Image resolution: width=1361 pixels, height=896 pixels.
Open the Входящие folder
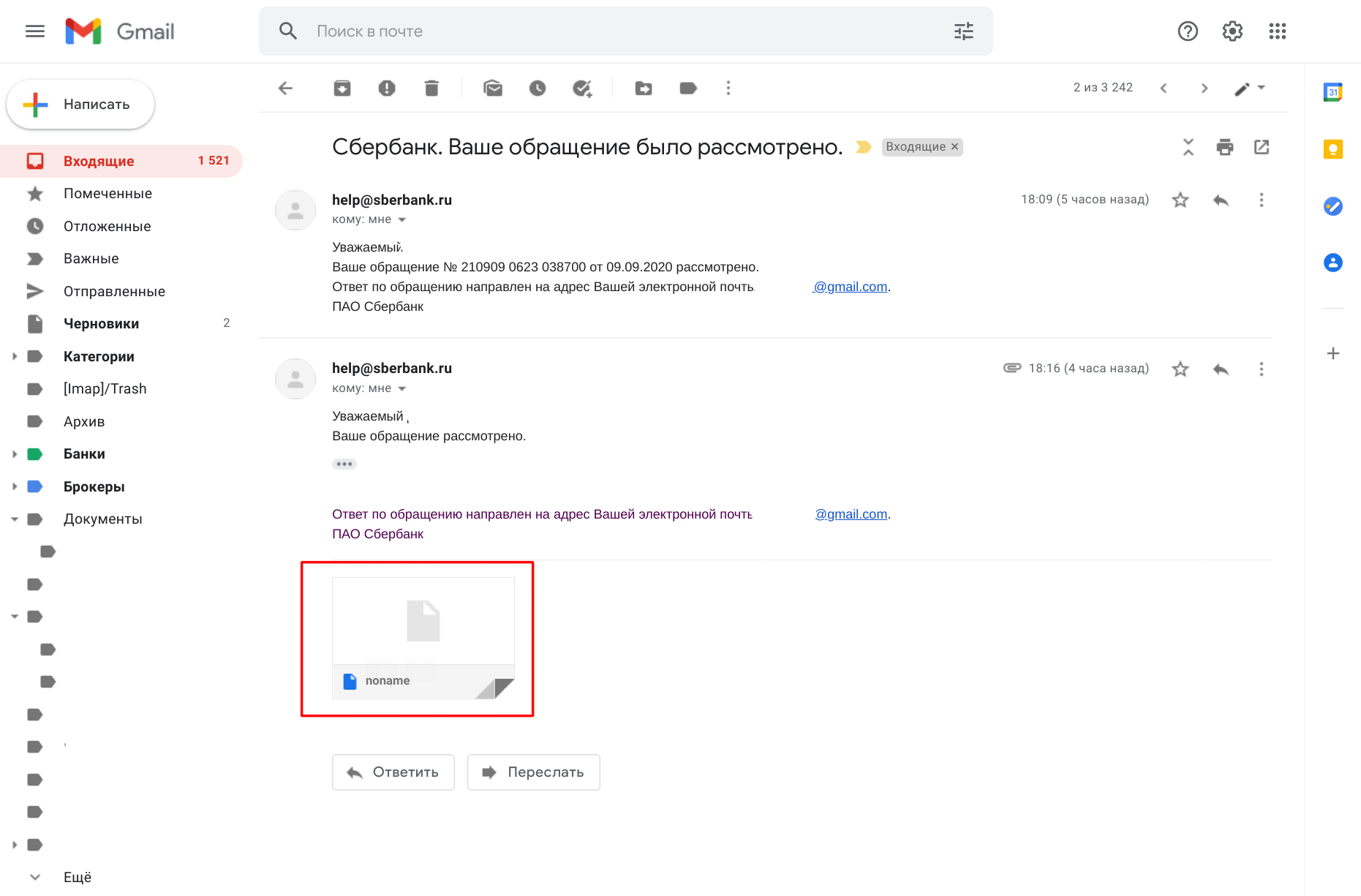click(121, 161)
